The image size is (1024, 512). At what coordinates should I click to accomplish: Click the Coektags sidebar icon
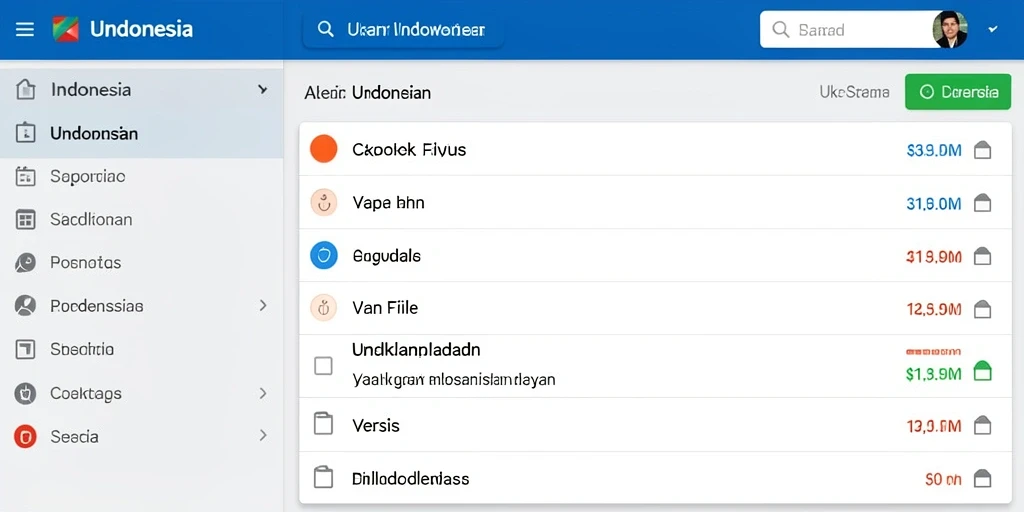[25, 393]
